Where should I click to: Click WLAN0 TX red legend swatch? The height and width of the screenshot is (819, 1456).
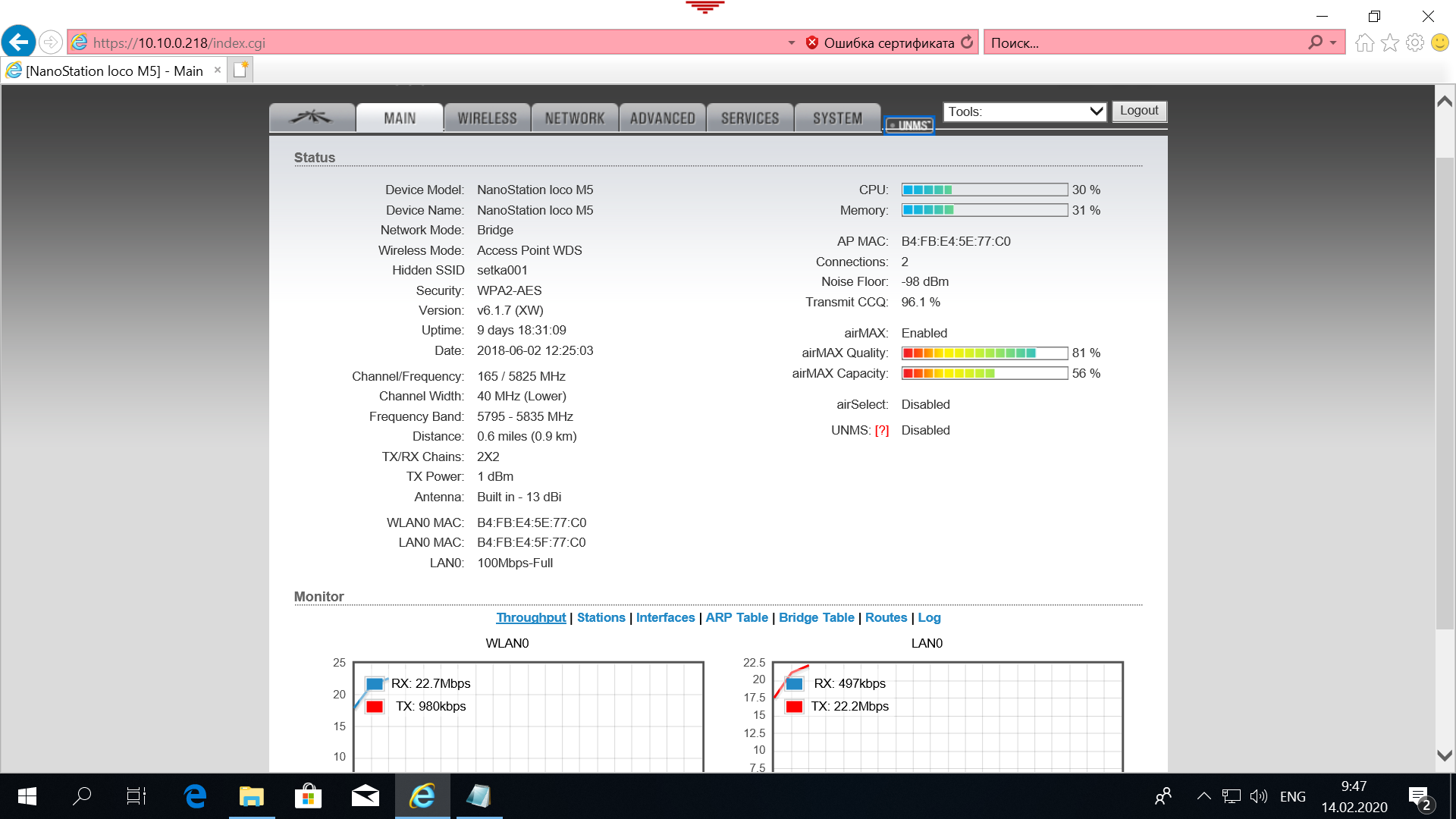point(375,707)
